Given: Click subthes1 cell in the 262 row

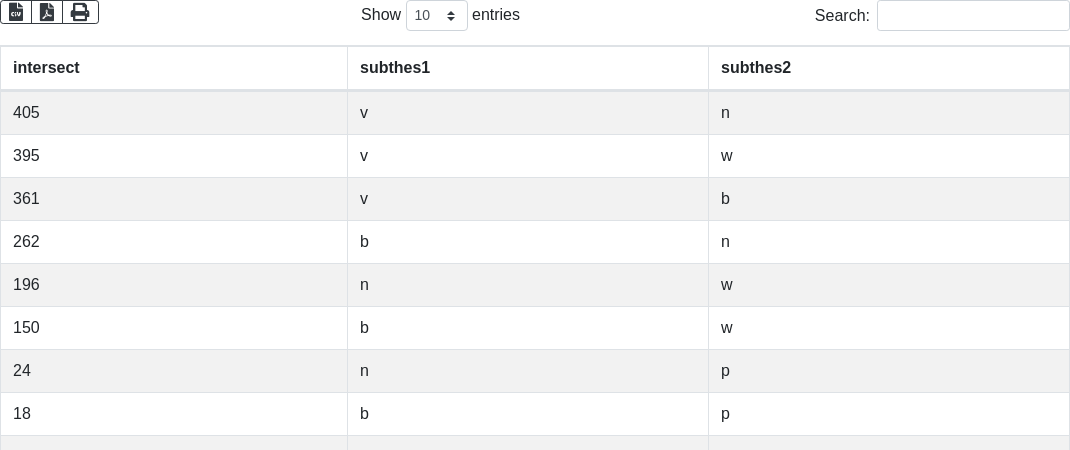Looking at the screenshot, I should [x=364, y=242].
